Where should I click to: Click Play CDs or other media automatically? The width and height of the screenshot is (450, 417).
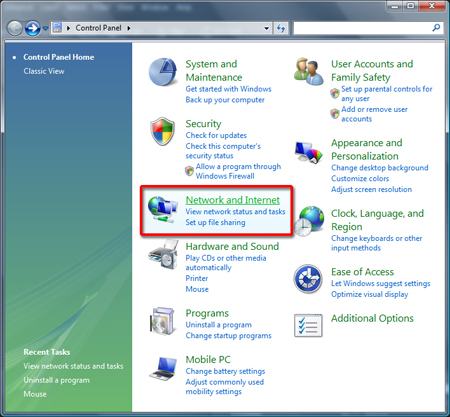tap(226, 263)
